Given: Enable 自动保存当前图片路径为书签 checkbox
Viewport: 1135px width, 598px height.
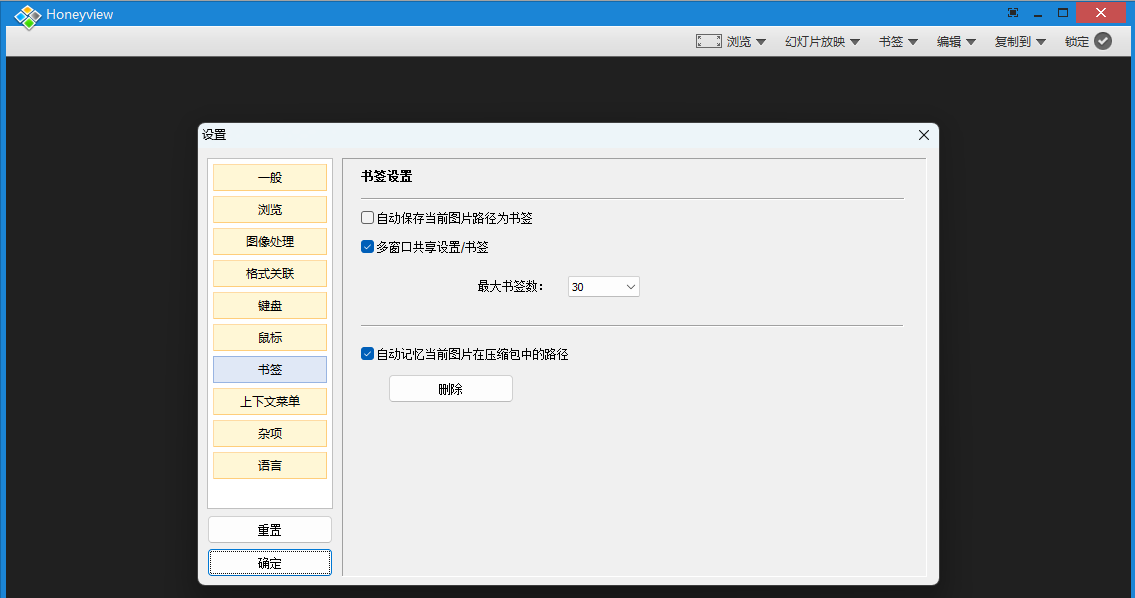Looking at the screenshot, I should tap(368, 217).
